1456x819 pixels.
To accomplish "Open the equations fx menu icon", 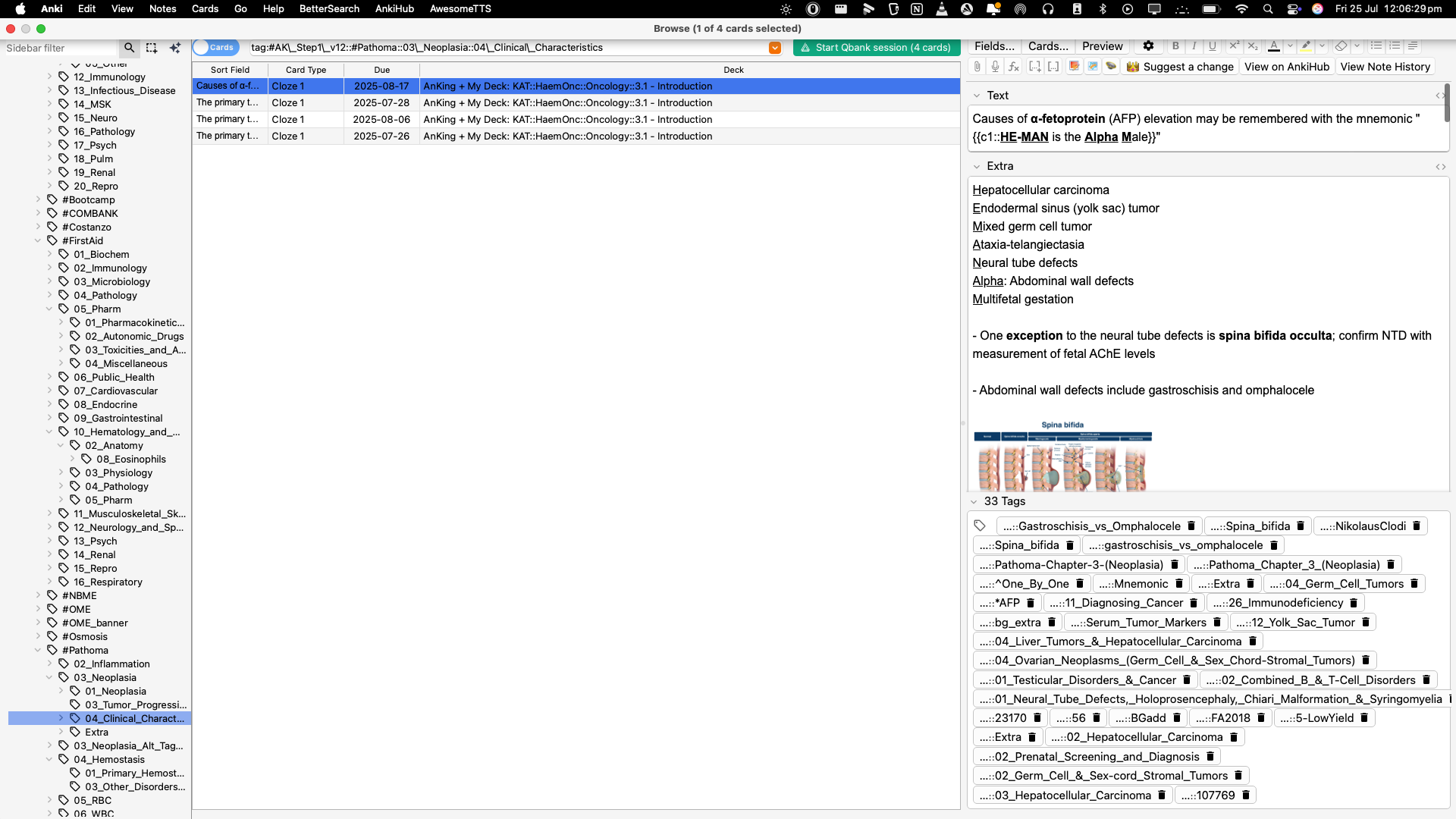I will tap(1013, 67).
